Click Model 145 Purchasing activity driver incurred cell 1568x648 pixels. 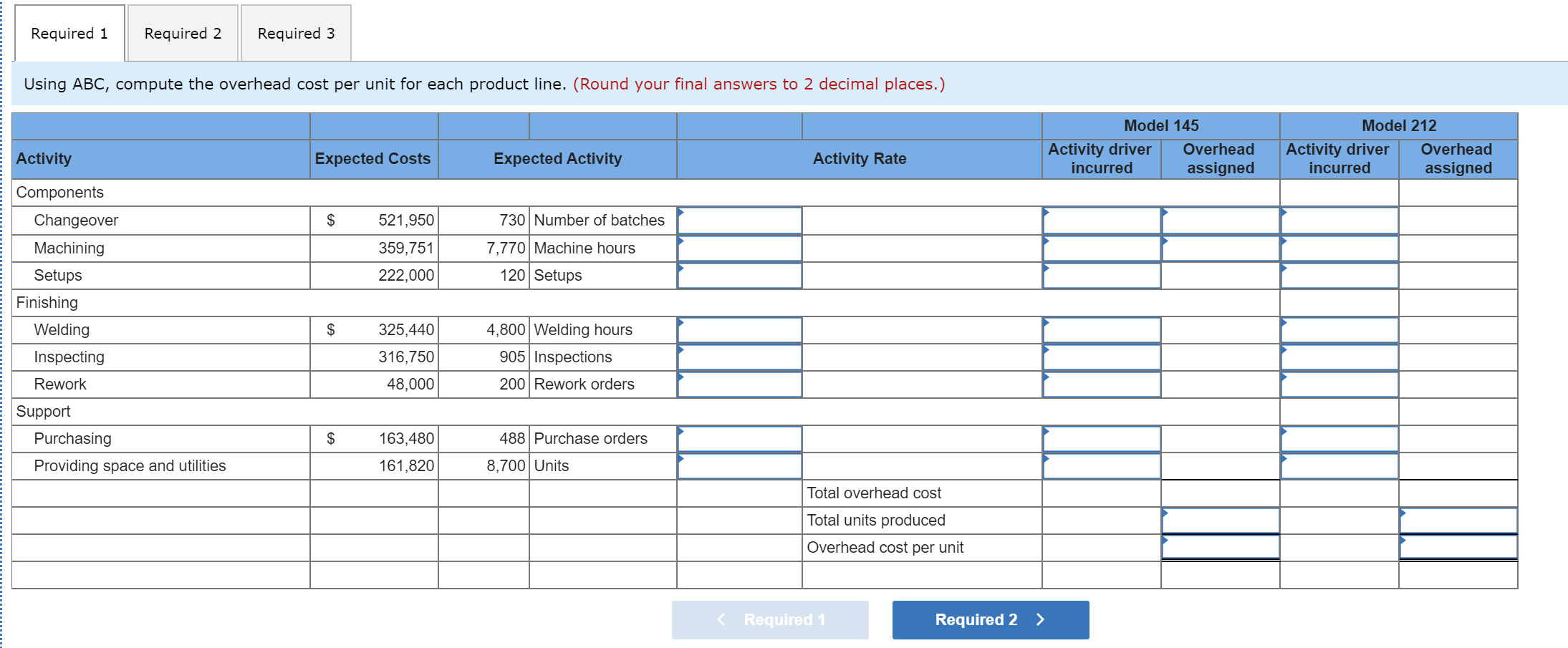(1101, 438)
